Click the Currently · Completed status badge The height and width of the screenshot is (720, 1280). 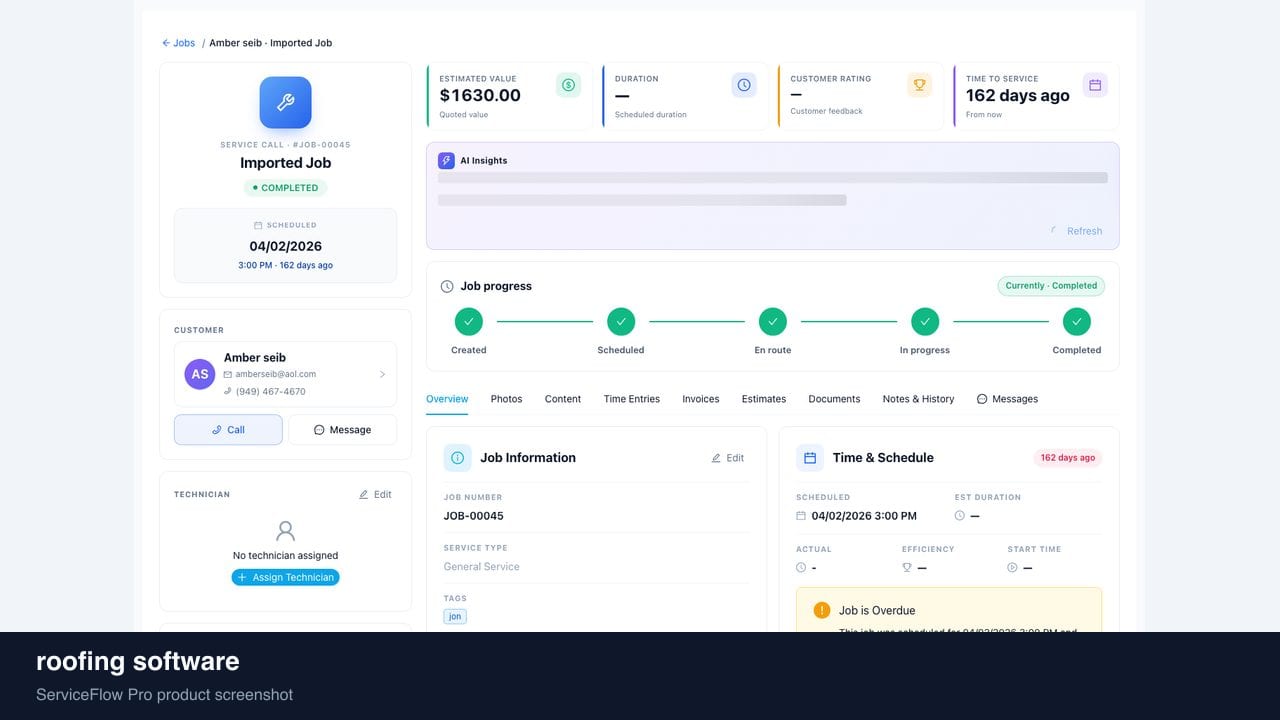[1051, 286]
